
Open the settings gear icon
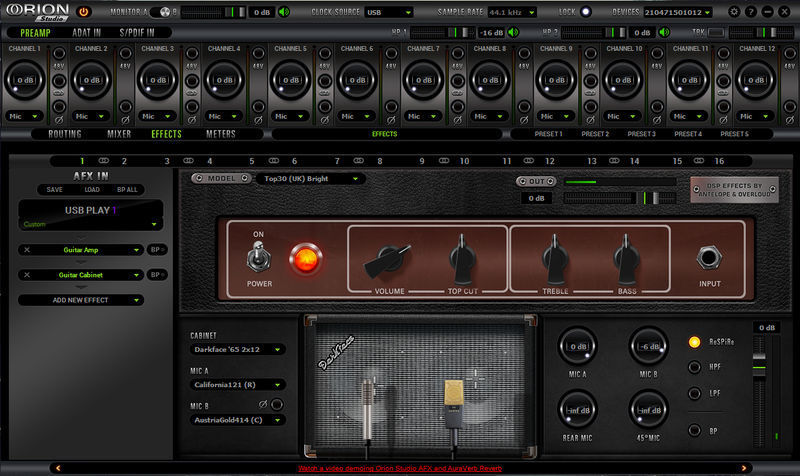click(x=734, y=11)
